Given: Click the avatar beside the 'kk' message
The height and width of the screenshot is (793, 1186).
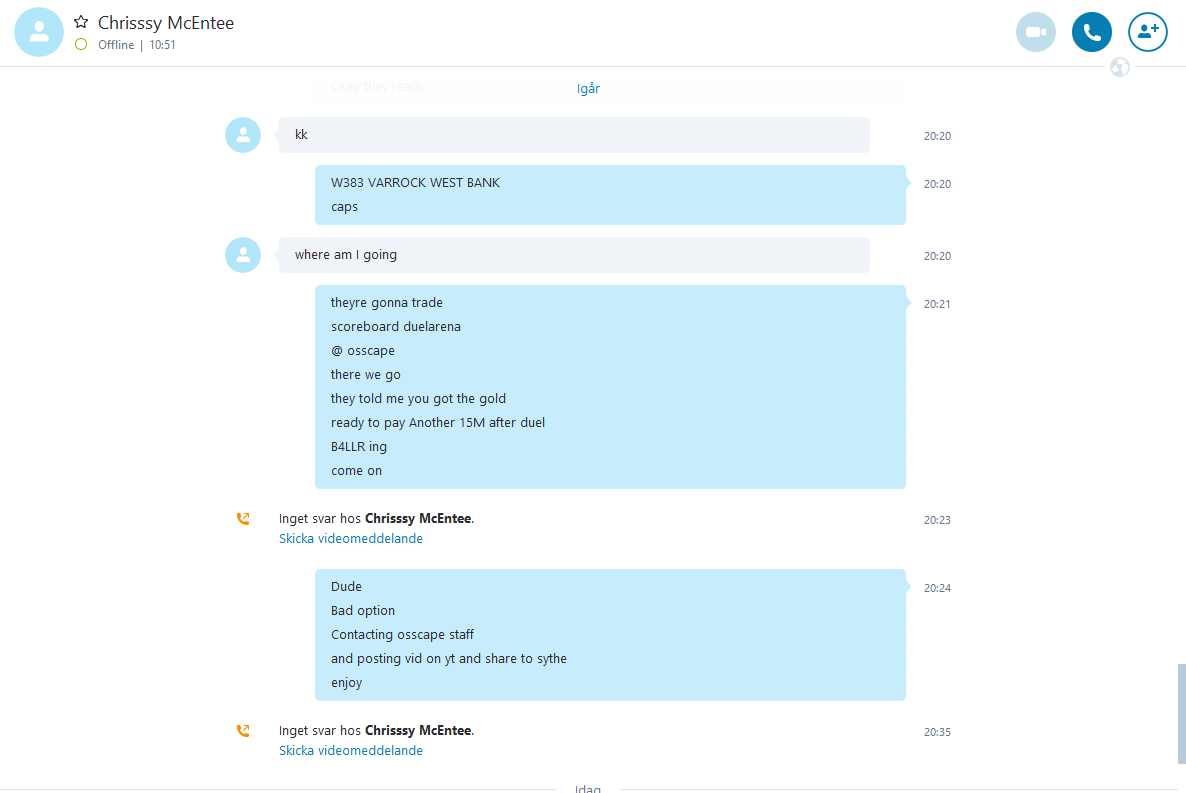Looking at the screenshot, I should (243, 135).
